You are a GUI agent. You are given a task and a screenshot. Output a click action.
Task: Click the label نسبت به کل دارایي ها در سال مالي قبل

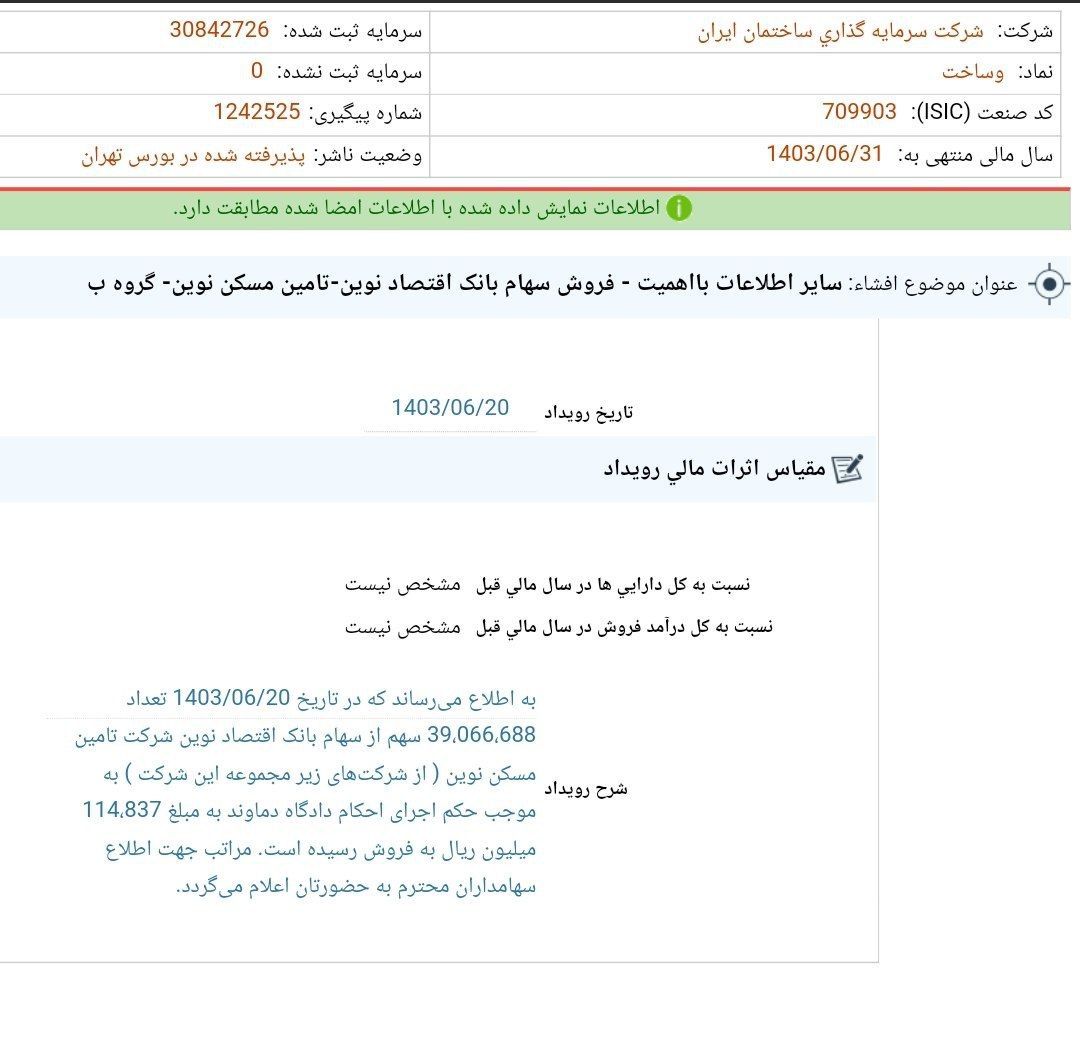coord(613,585)
